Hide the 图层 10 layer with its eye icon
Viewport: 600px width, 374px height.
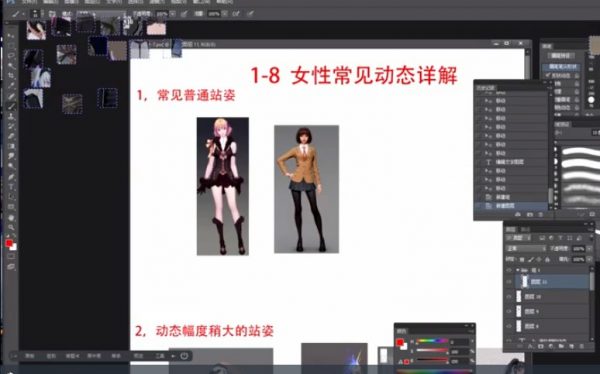[509, 297]
